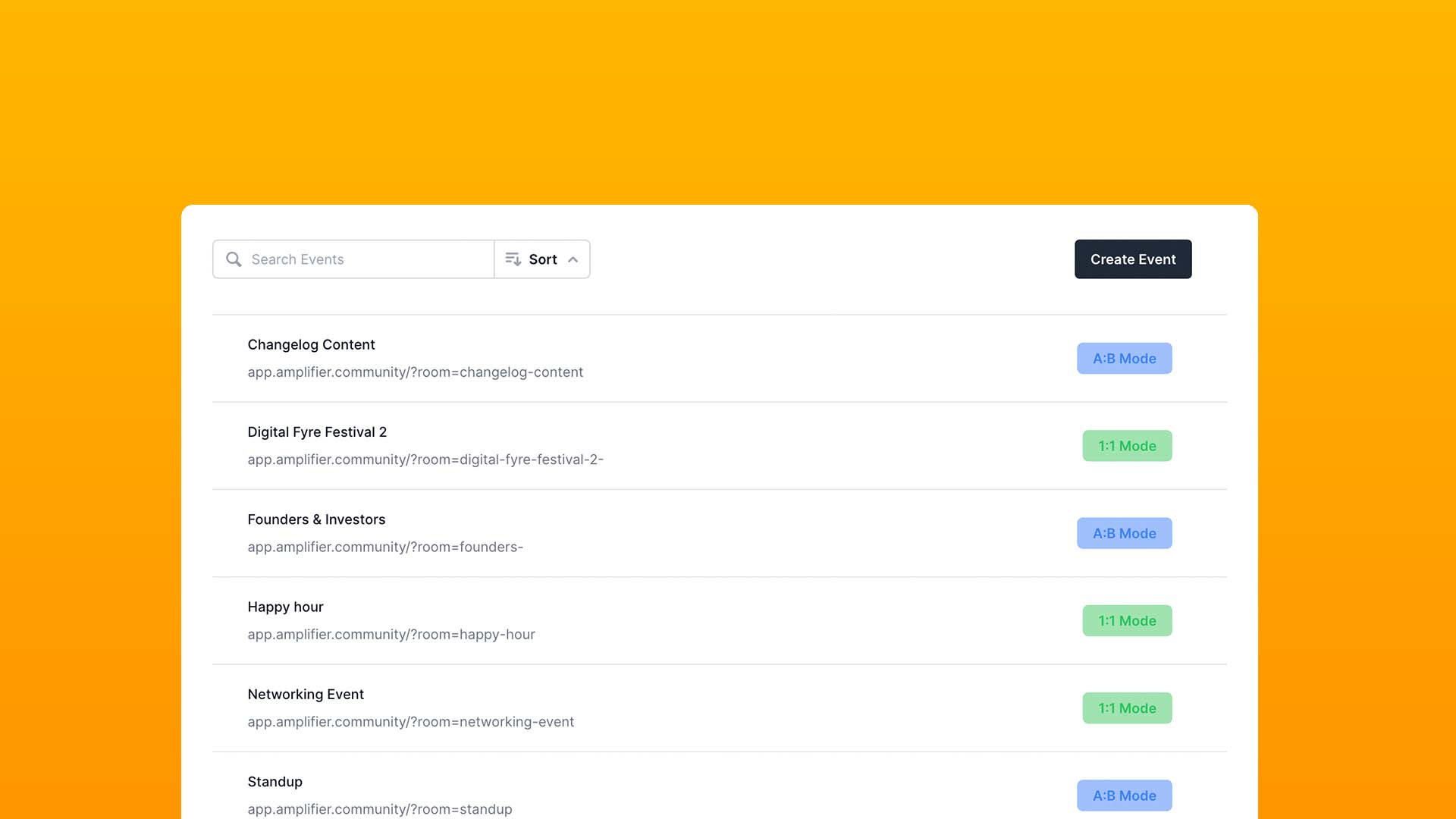Toggle A:B Mode on Founders & Investors
This screenshot has width=1456, height=819.
click(1124, 533)
